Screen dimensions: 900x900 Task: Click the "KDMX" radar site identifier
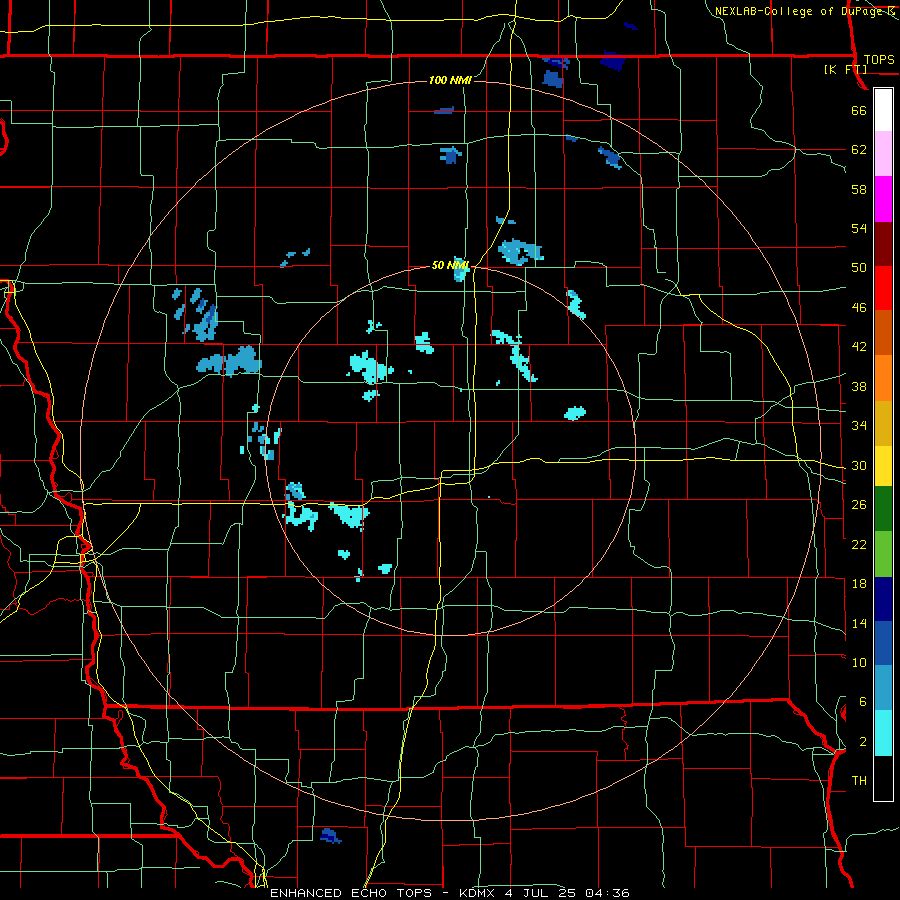[x=479, y=893]
